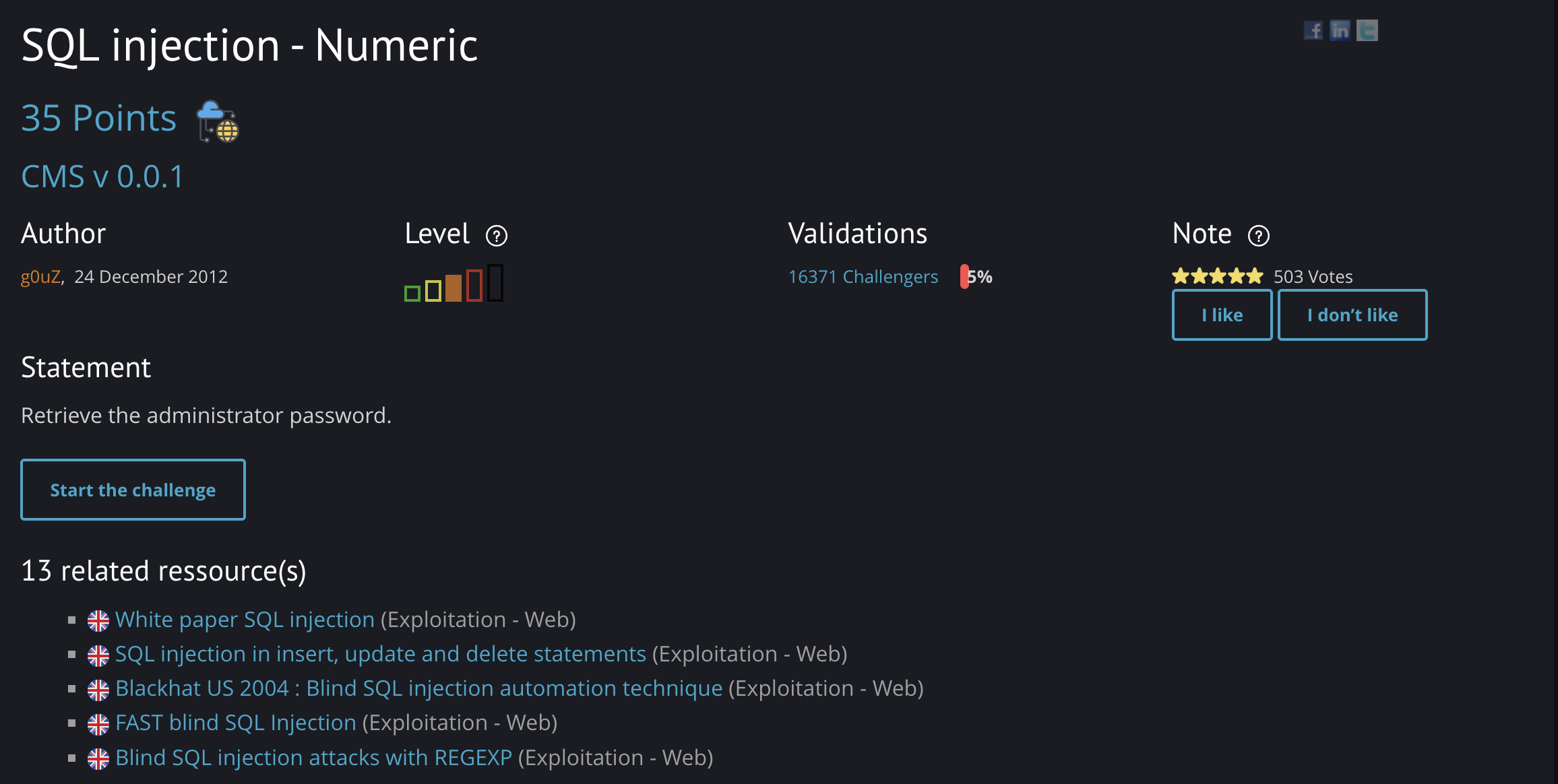Open White paper SQL injection resource

pyautogui.click(x=245, y=620)
